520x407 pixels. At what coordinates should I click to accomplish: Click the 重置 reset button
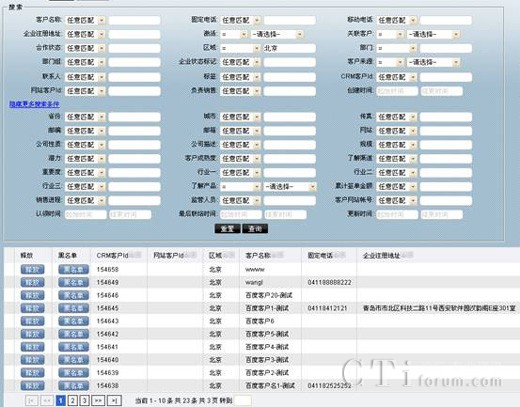227,229
